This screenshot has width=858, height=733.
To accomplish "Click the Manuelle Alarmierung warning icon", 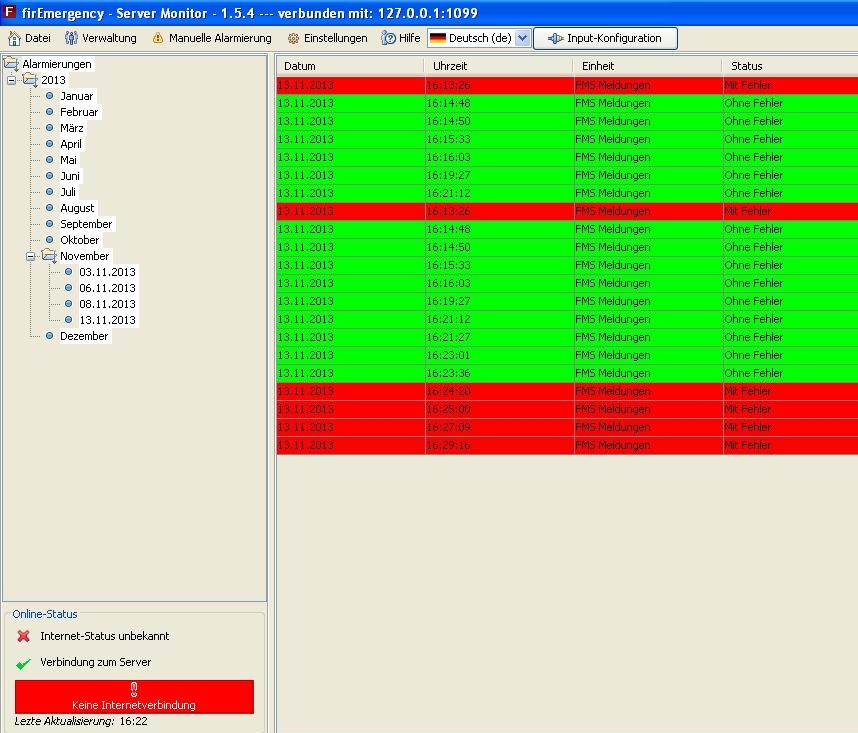I will click(x=158, y=38).
